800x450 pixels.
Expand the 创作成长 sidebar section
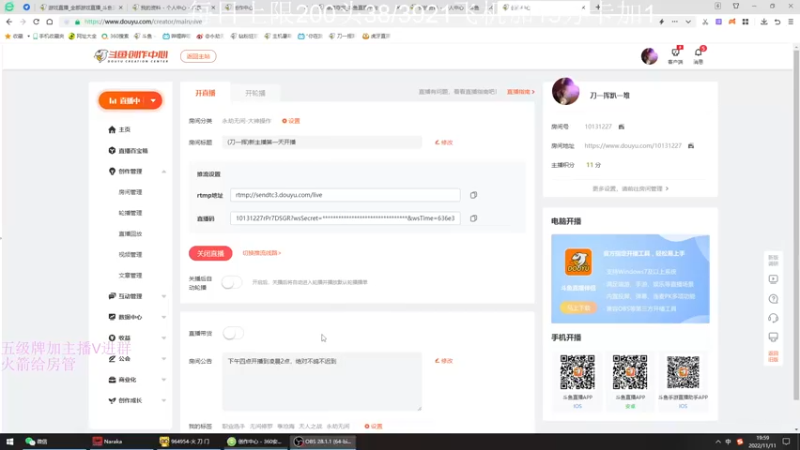pos(164,401)
